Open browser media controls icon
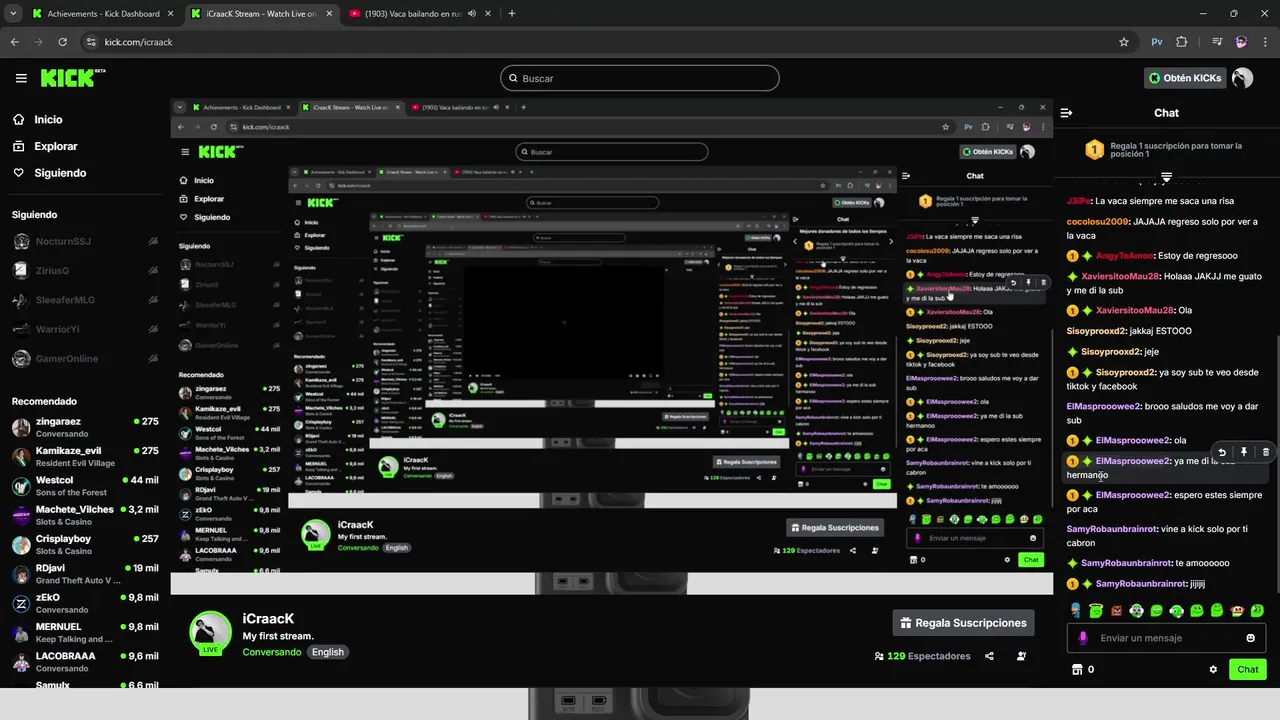 [1216, 42]
